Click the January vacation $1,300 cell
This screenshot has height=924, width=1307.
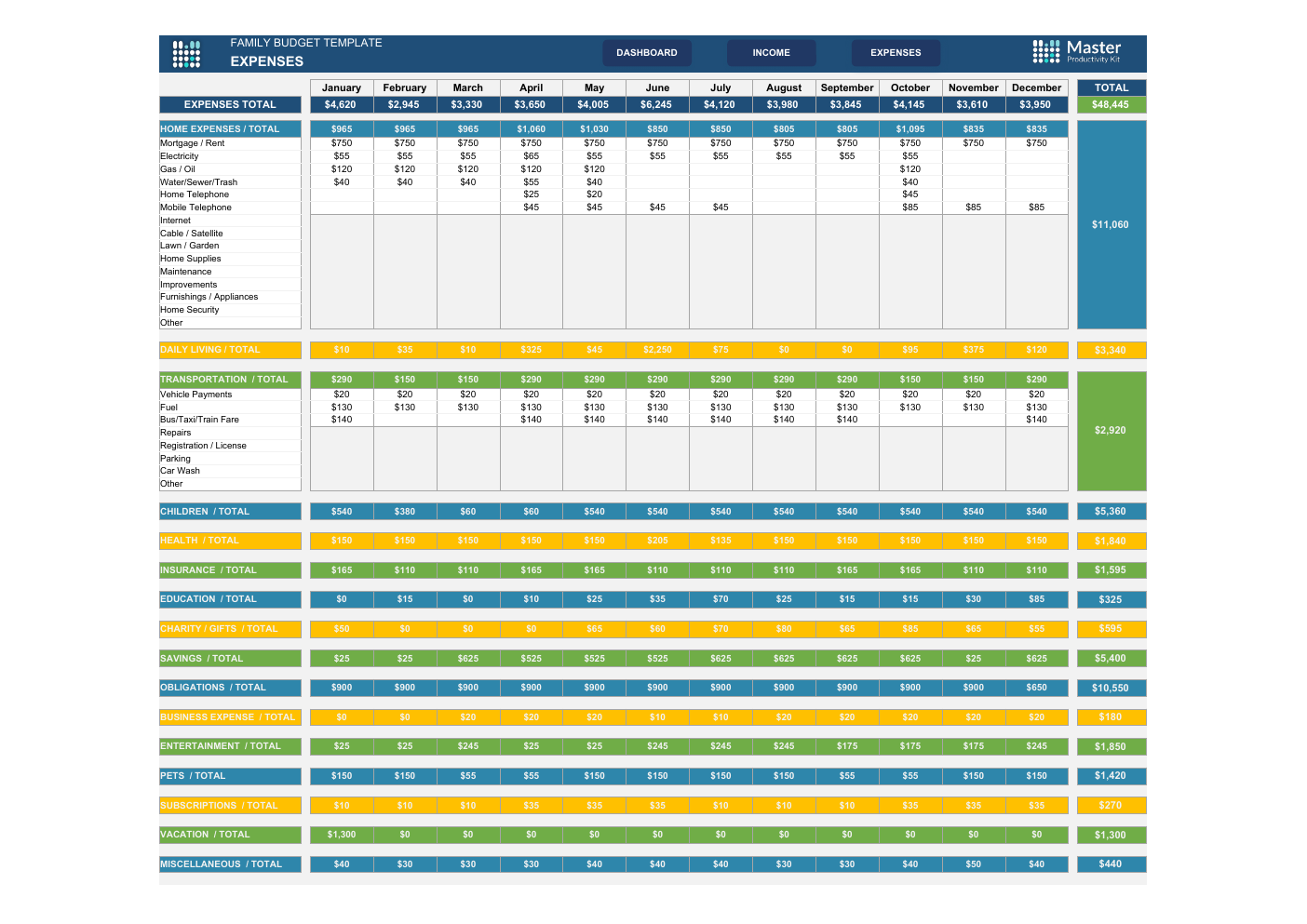pos(342,835)
